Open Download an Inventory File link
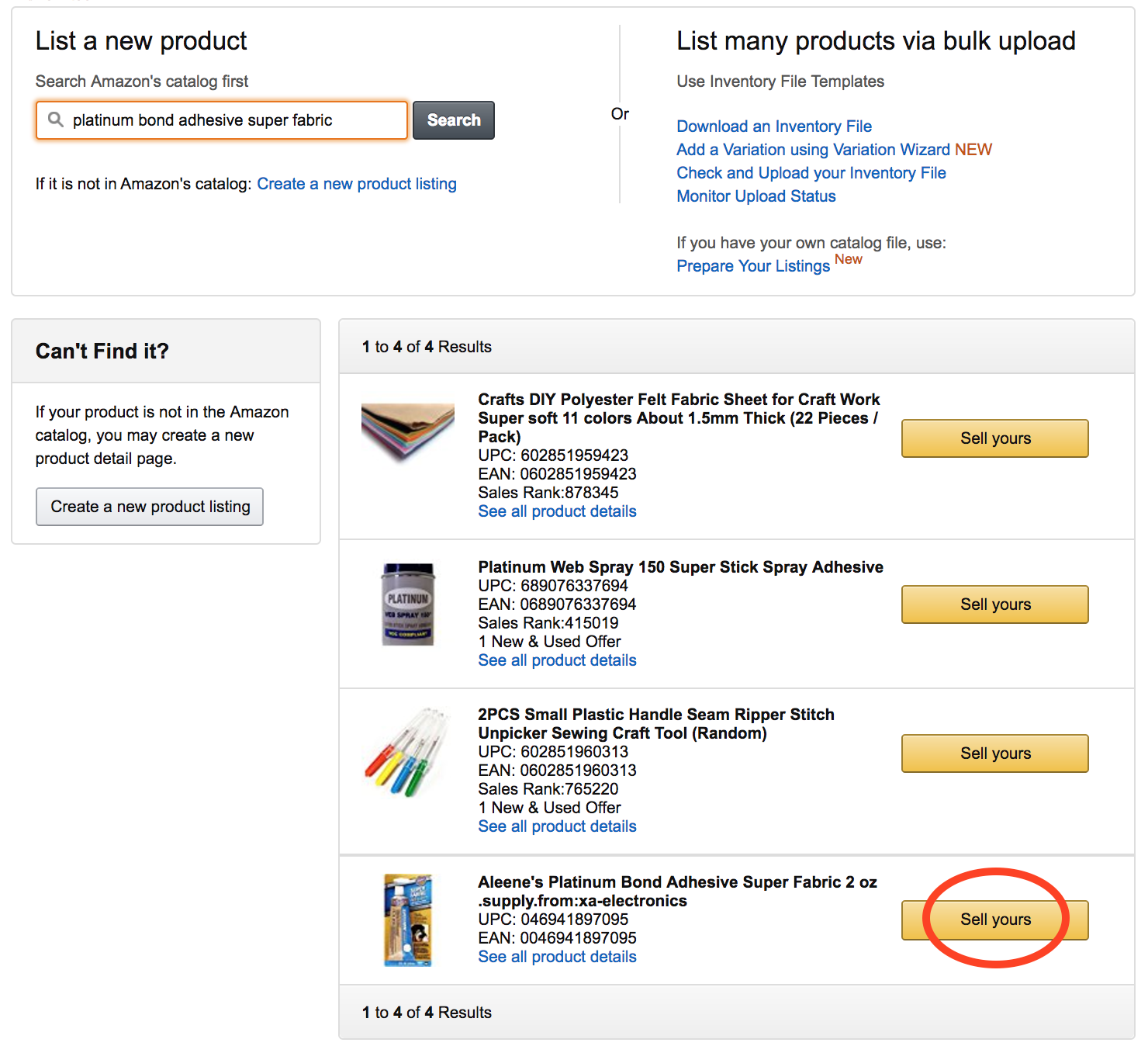Screen dimensions: 1148x1046 [x=774, y=126]
